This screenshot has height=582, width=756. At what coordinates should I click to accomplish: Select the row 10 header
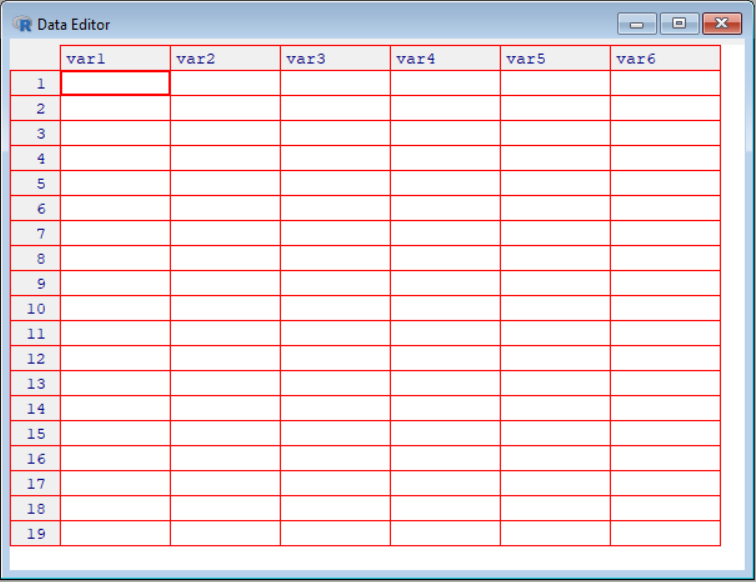(x=36, y=309)
